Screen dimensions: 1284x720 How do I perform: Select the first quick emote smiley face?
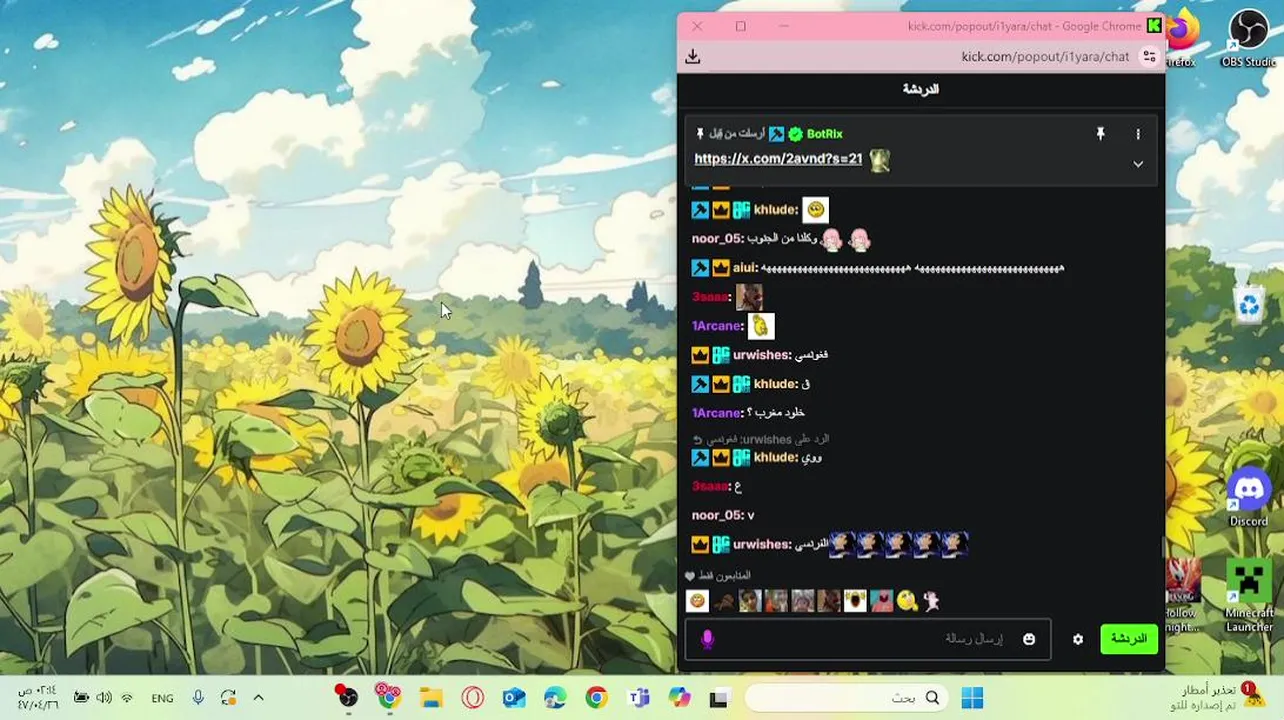click(698, 601)
